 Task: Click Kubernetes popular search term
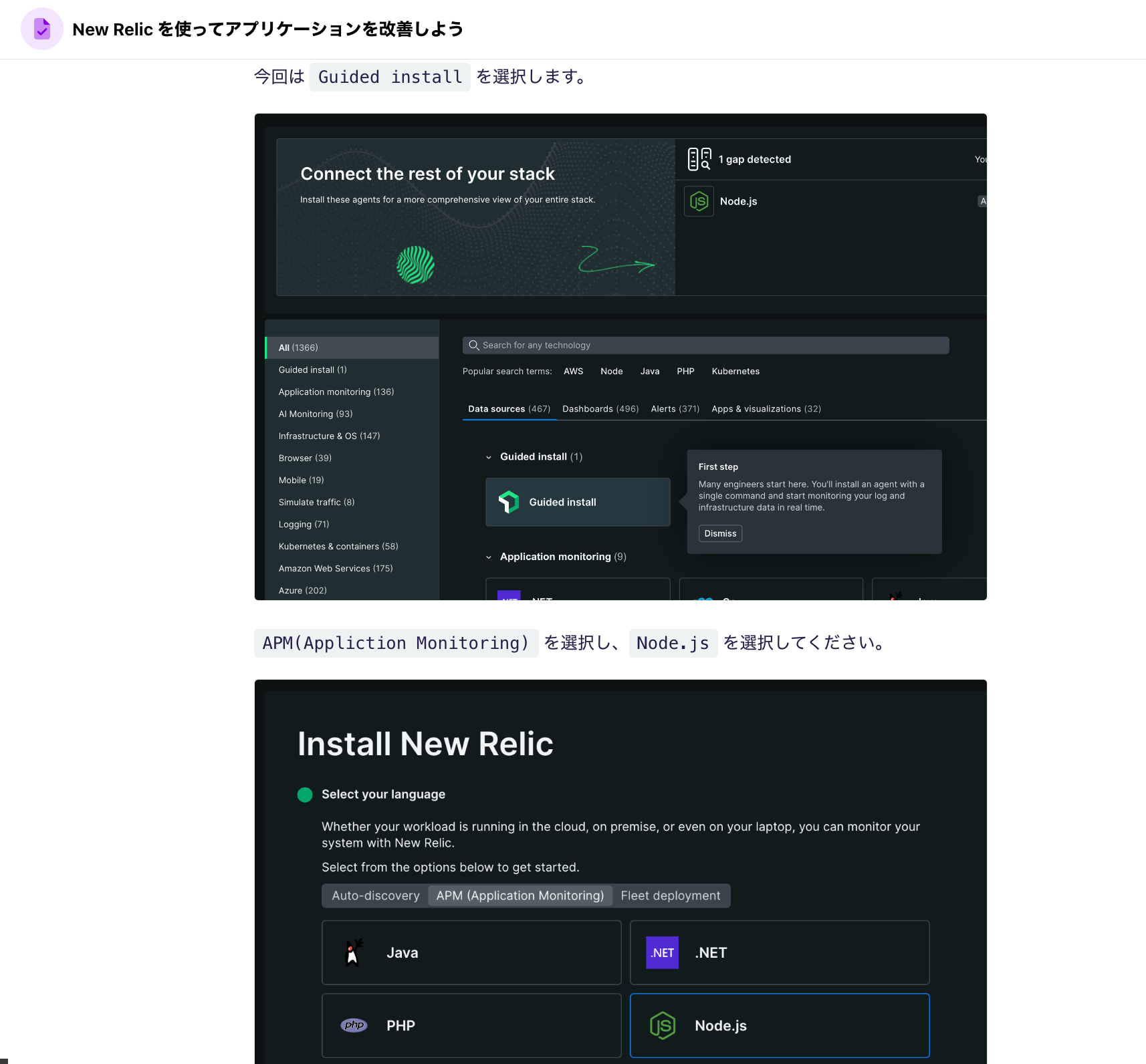735,372
